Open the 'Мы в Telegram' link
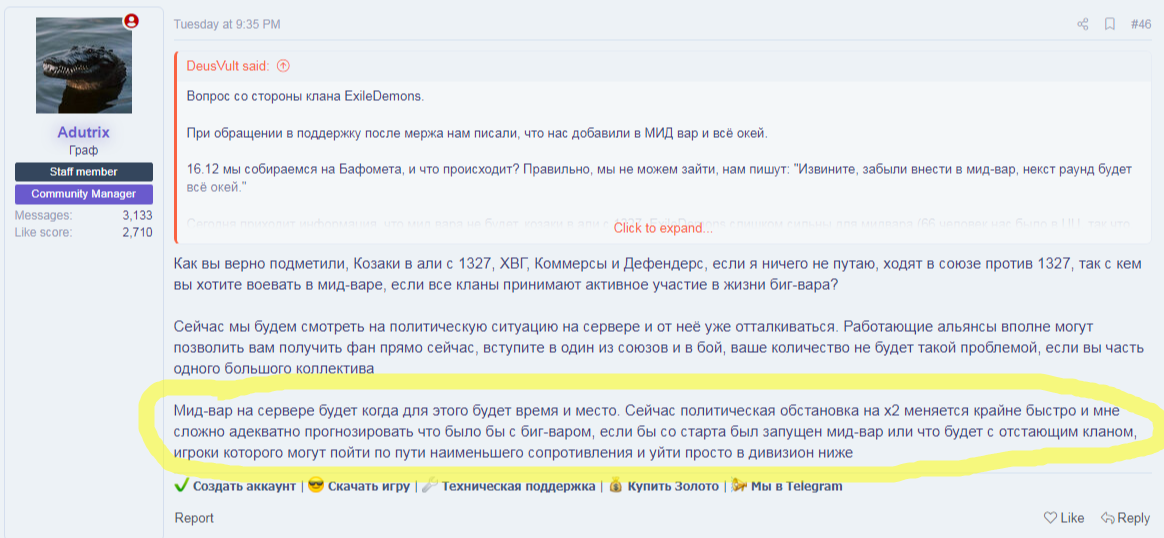Viewport: 1164px width, 538px height. [x=796, y=486]
